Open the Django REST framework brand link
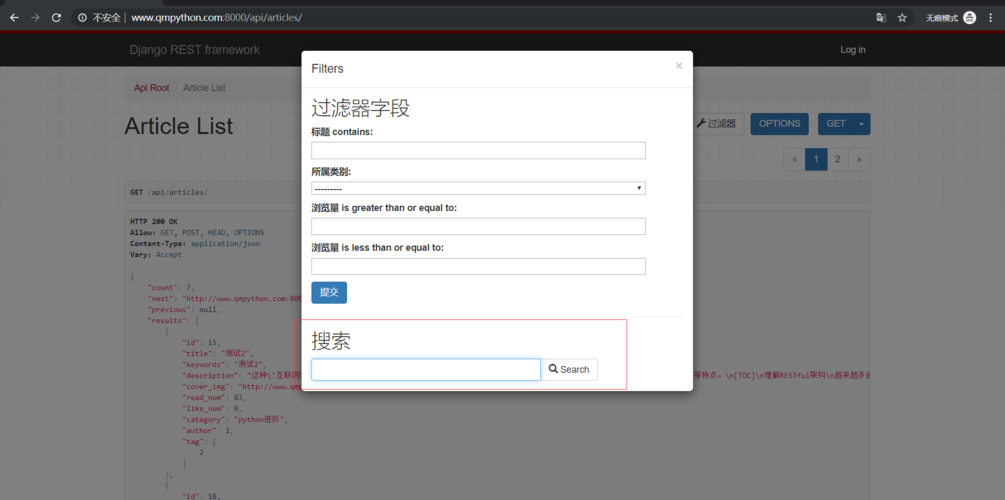Screen dimensions: 1005x500 click(x=195, y=50)
